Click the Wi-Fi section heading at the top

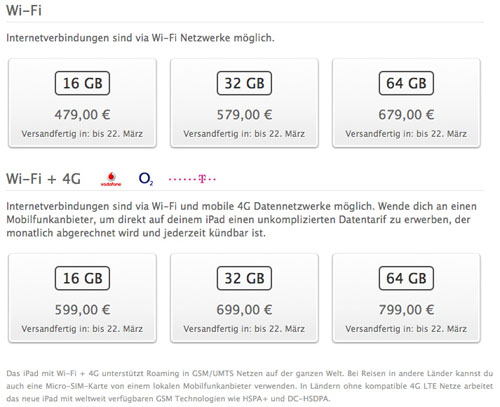(24, 10)
